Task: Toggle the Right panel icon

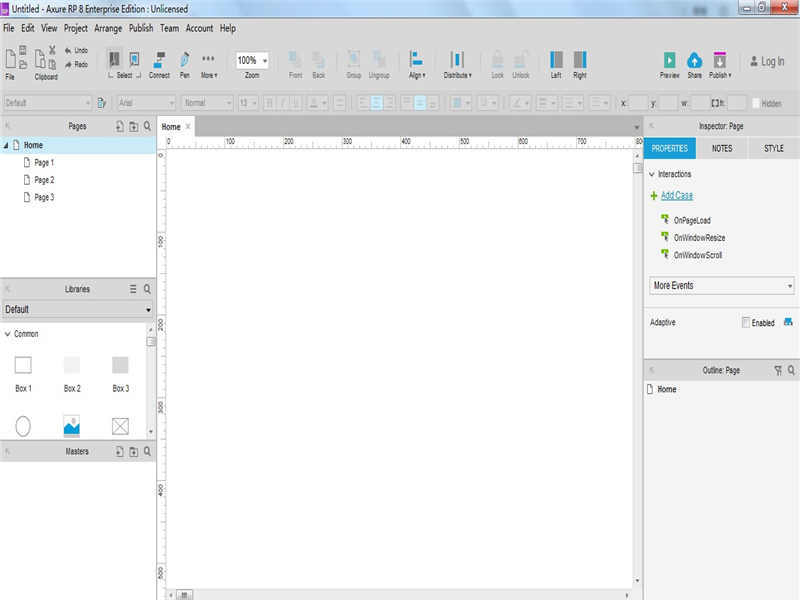Action: click(580, 60)
